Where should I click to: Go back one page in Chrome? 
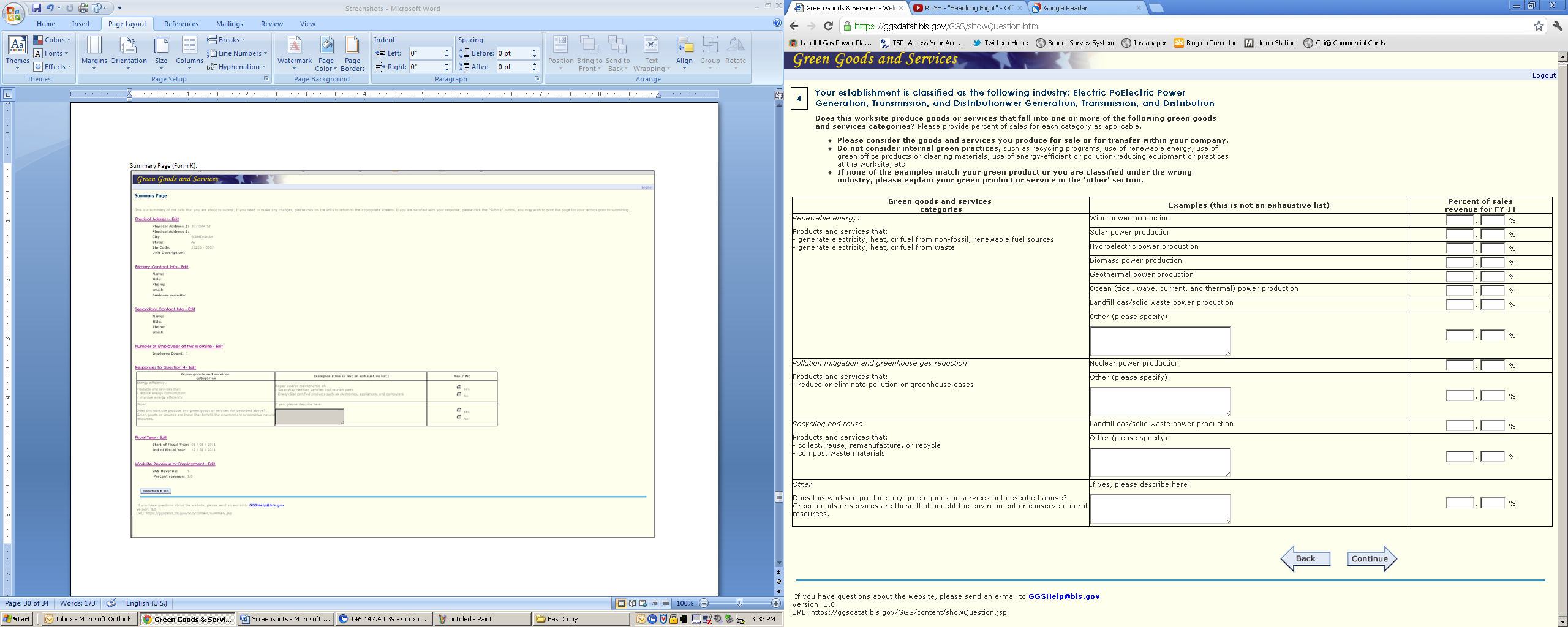tap(794, 26)
